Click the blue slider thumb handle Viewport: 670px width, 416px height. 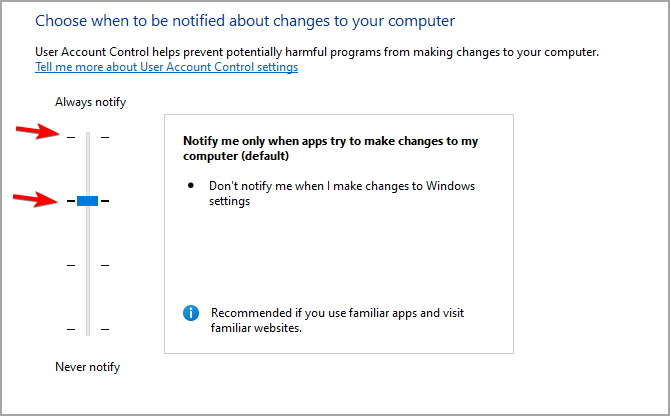click(87, 201)
